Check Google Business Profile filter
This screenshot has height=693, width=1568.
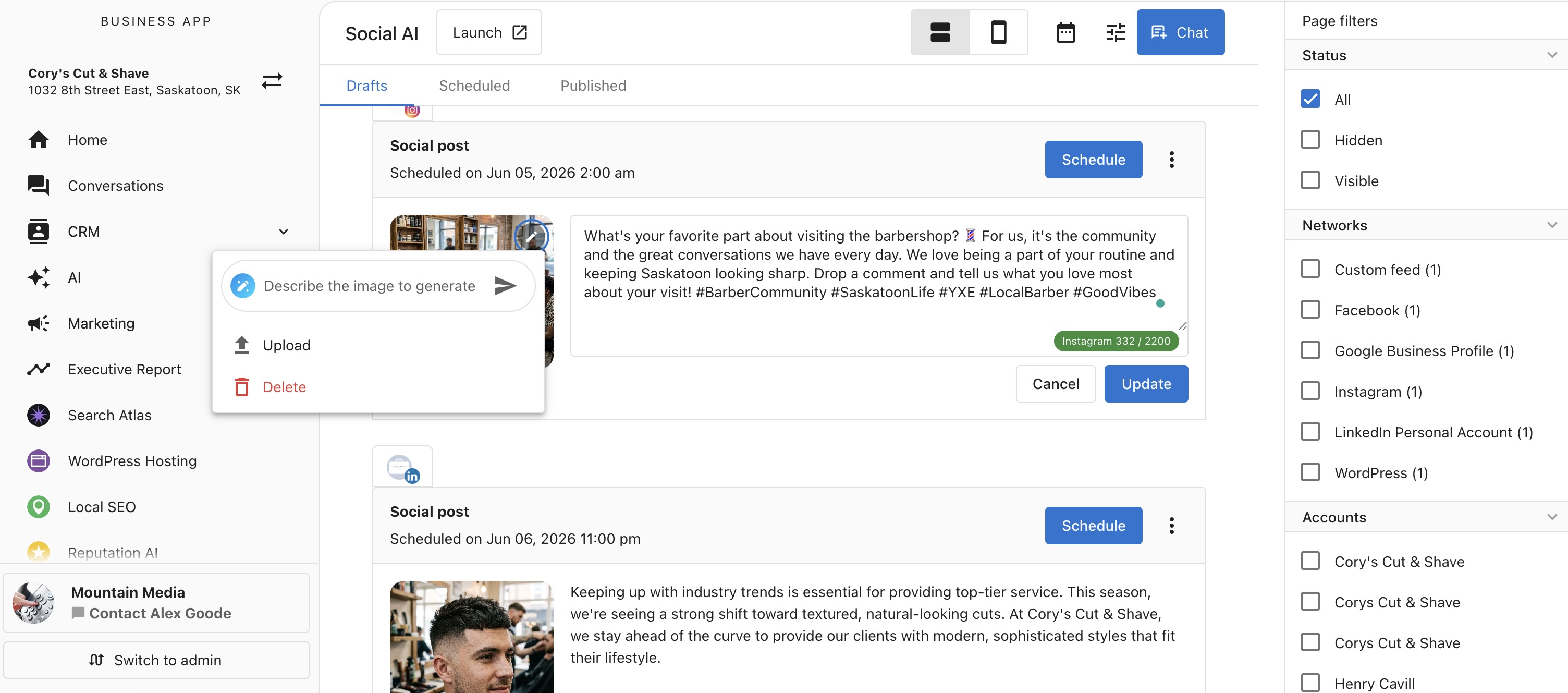[x=1310, y=351]
